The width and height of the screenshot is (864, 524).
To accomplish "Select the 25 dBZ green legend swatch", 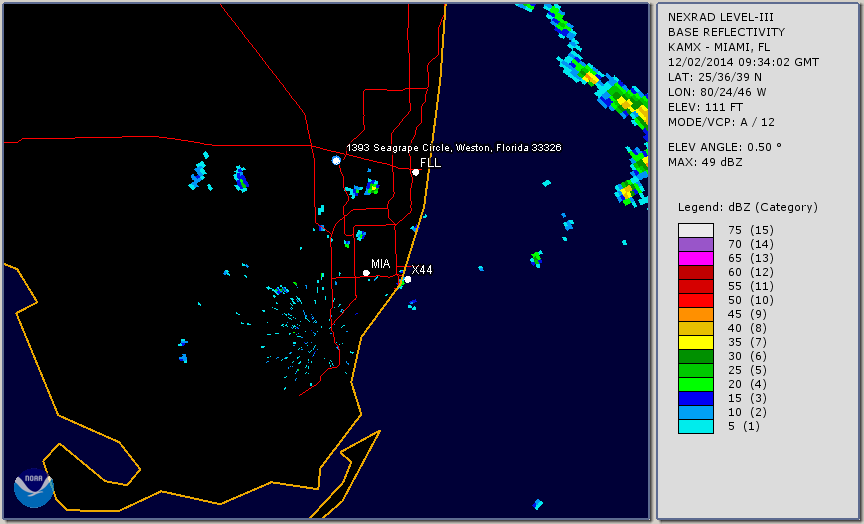I will pyautogui.click(x=696, y=370).
